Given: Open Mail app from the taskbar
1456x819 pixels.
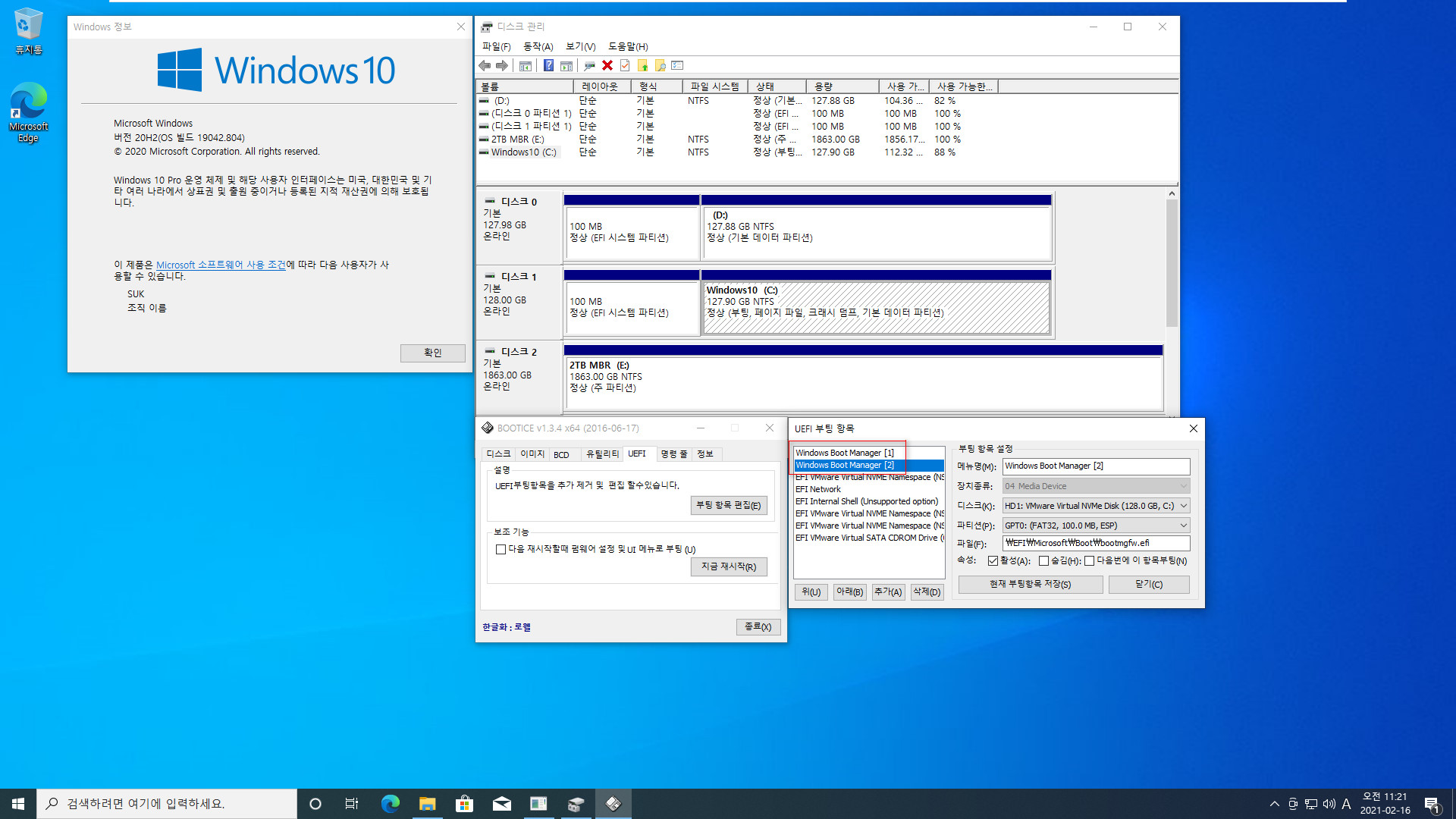Looking at the screenshot, I should tap(501, 804).
